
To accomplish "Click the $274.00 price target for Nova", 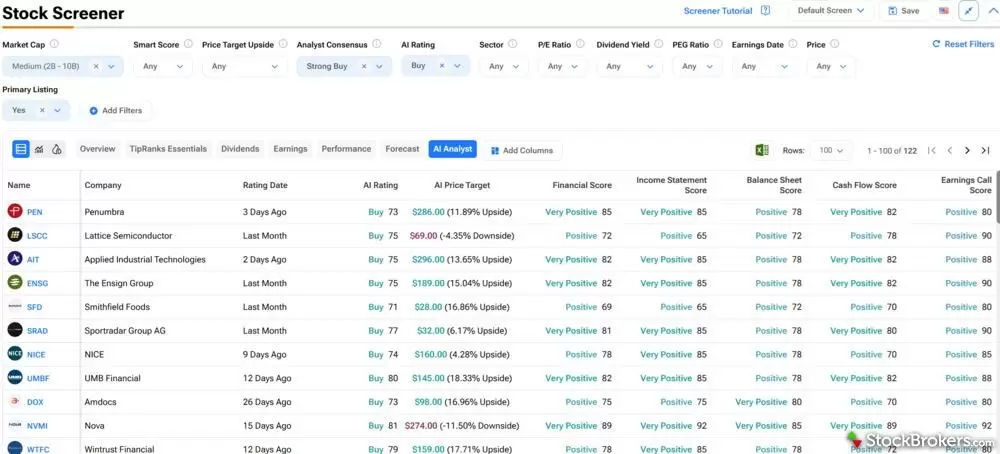I will (x=421, y=426).
